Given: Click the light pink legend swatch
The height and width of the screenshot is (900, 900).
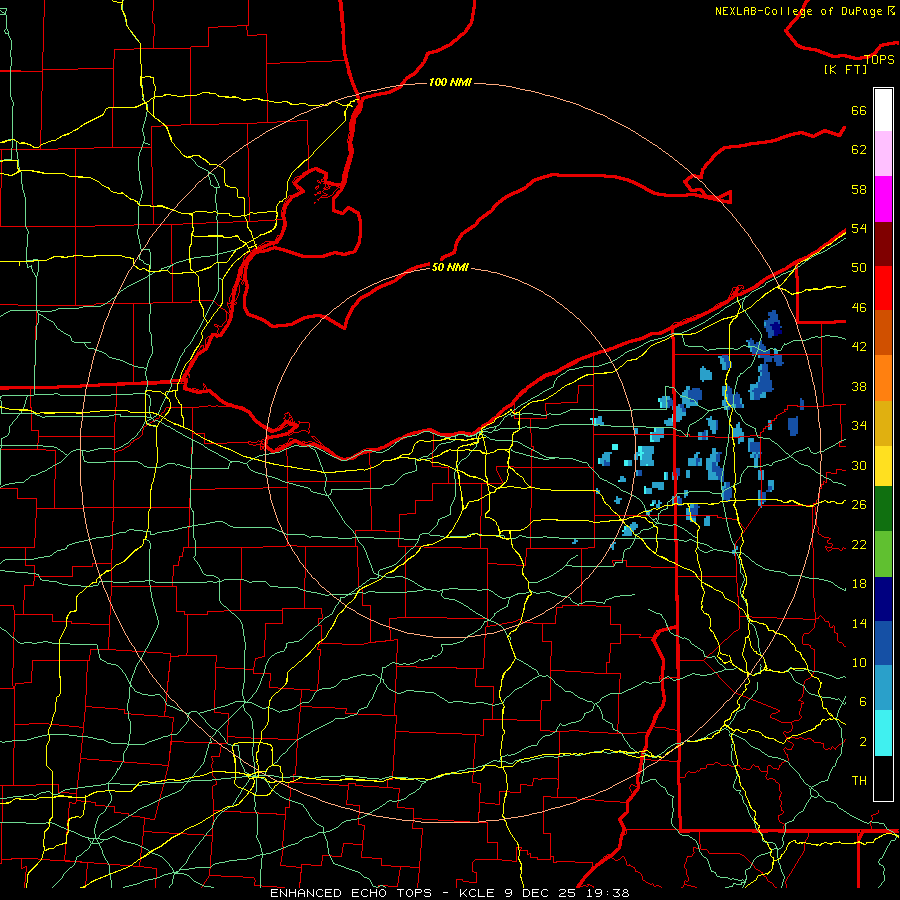Looking at the screenshot, I should pyautogui.click(x=883, y=154).
